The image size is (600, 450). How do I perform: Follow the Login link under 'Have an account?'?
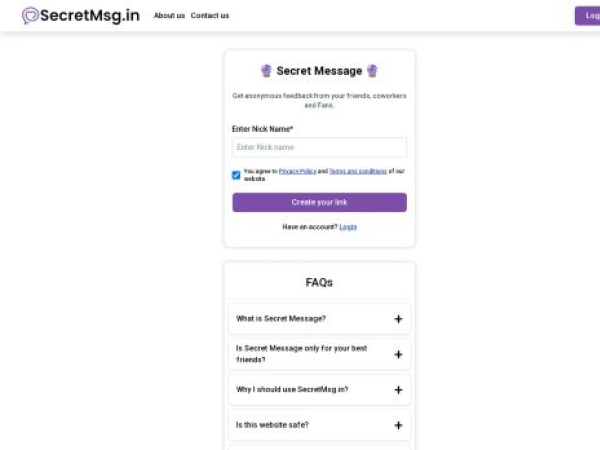tap(348, 227)
